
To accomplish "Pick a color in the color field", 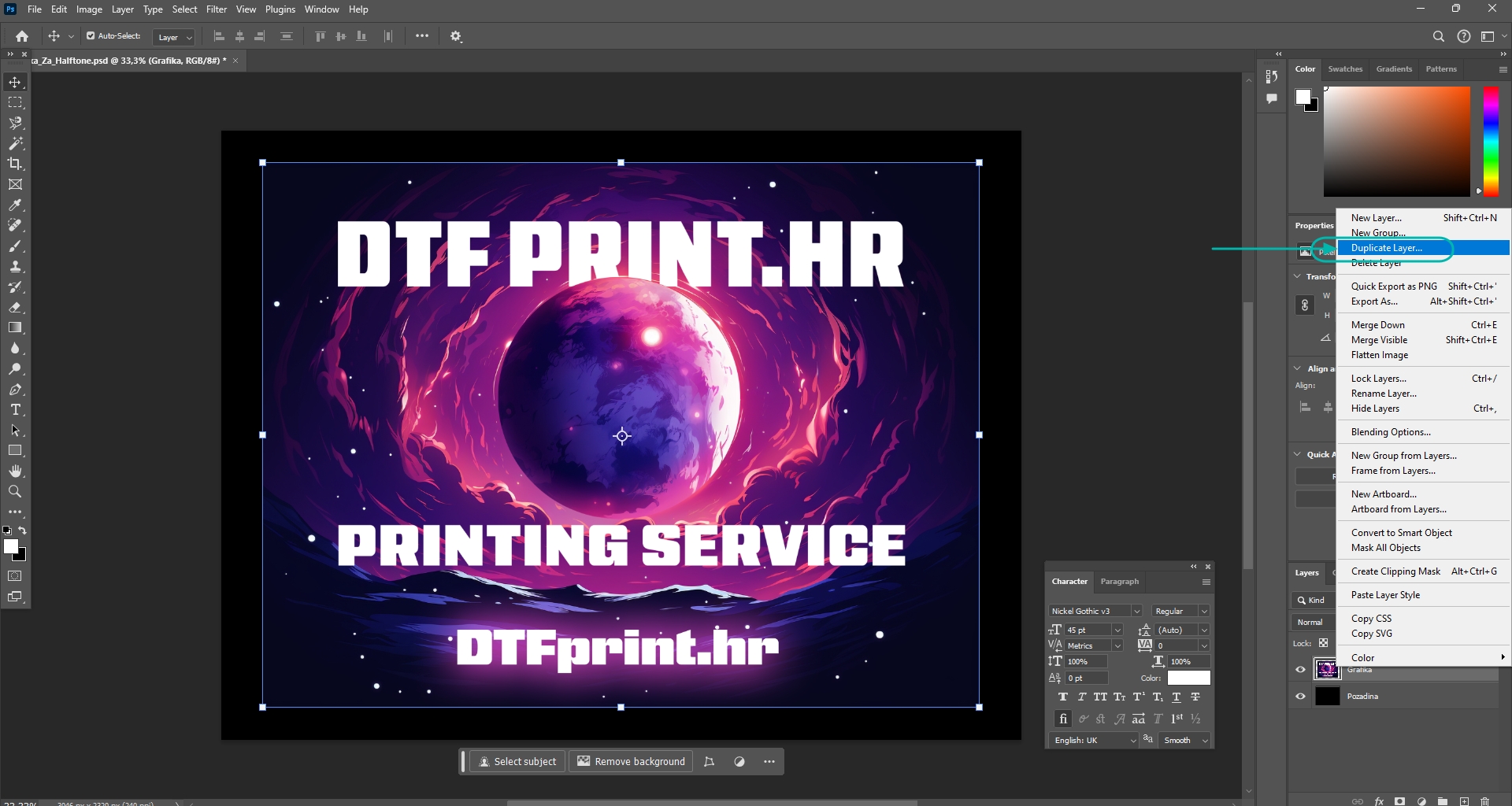I will 1396,141.
